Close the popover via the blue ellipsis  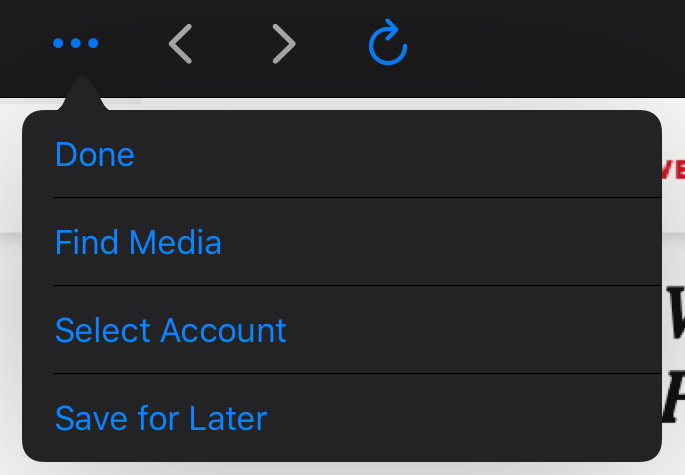76,44
